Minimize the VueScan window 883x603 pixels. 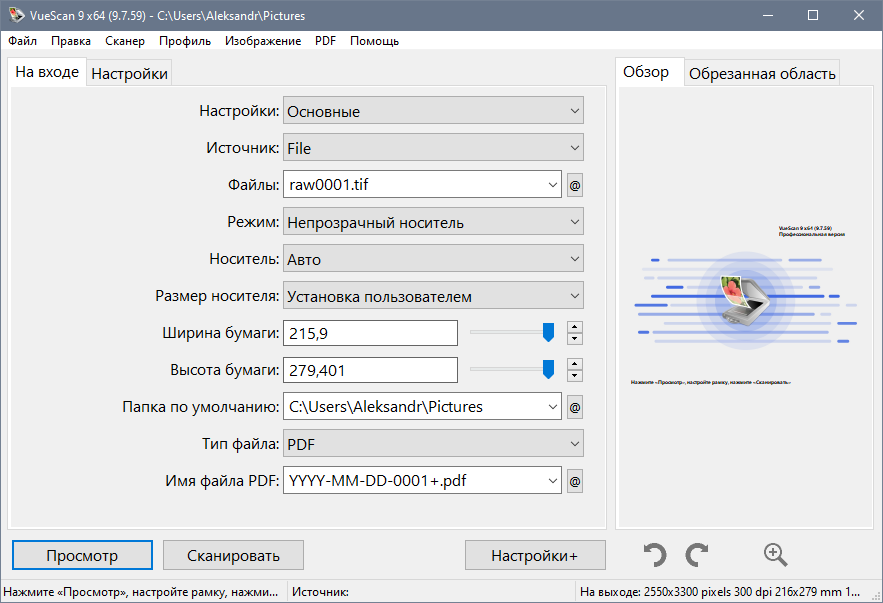(768, 15)
